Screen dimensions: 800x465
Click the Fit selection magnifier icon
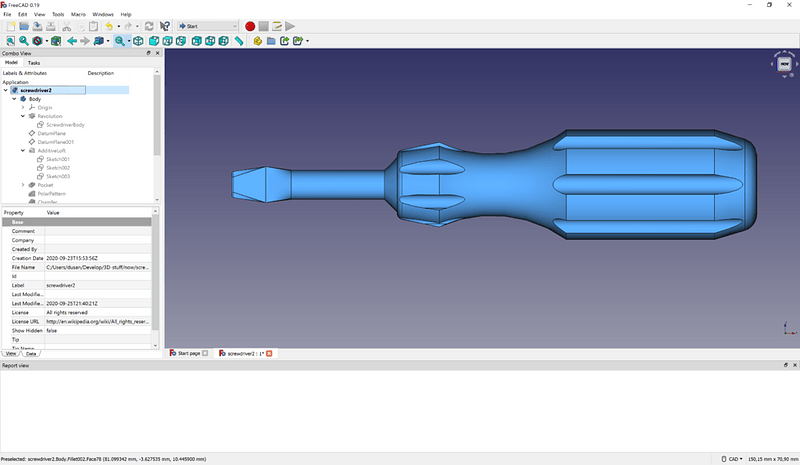(x=24, y=41)
